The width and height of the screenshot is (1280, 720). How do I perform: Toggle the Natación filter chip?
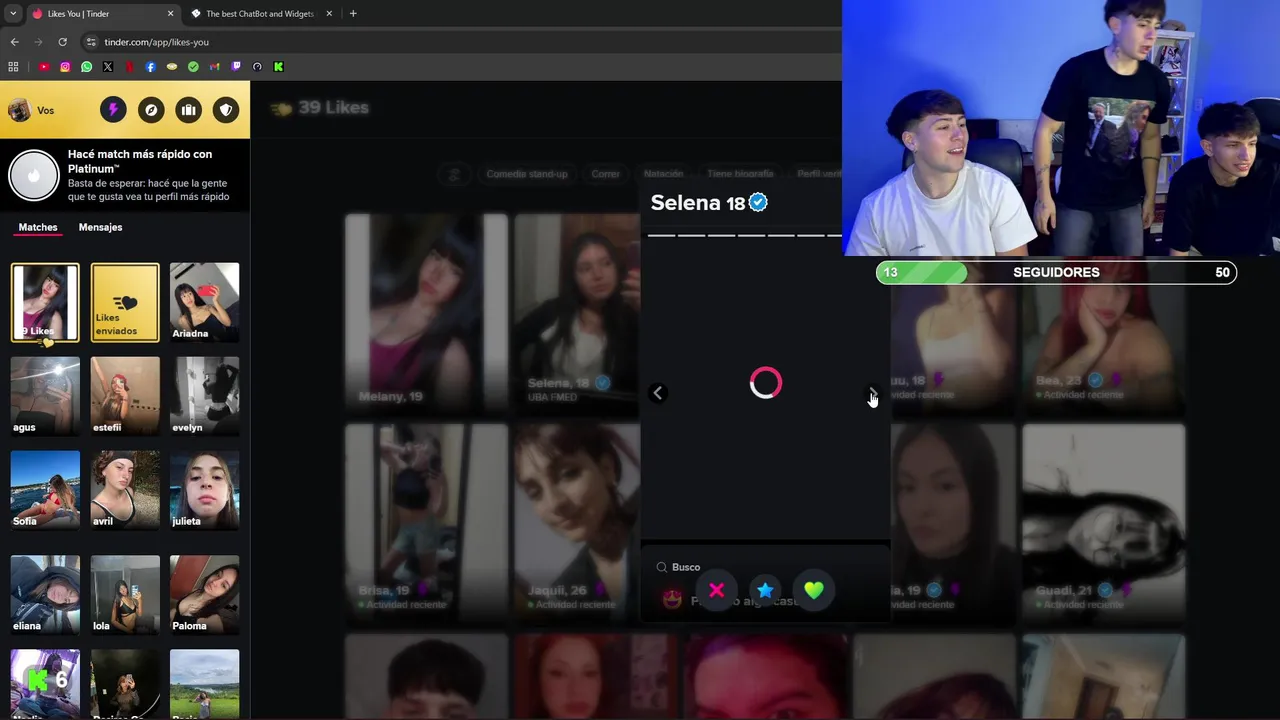click(x=663, y=174)
